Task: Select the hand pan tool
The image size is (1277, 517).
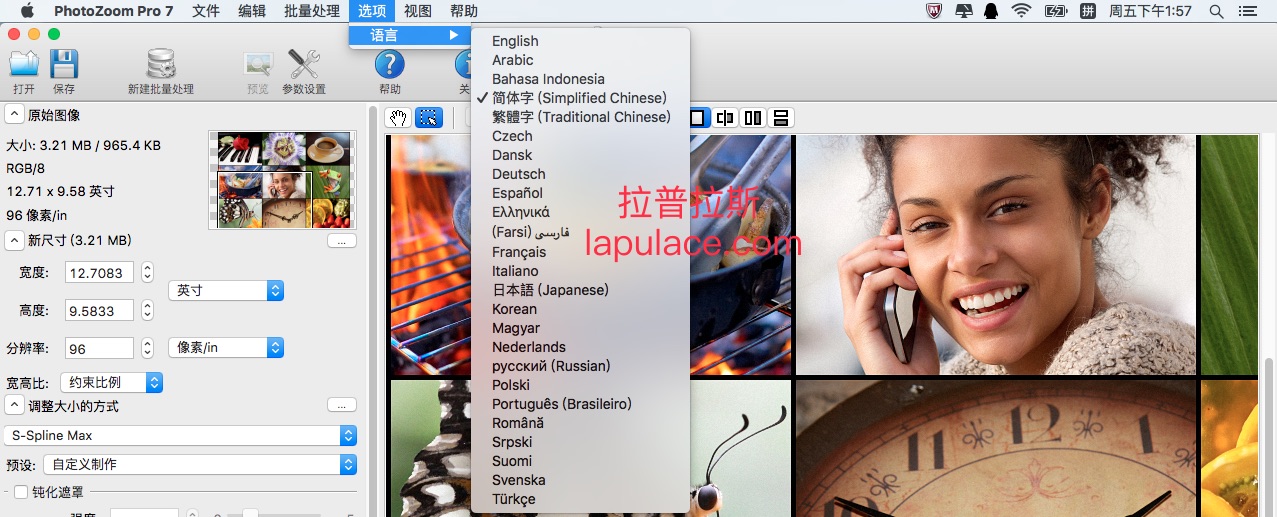Action: [398, 118]
